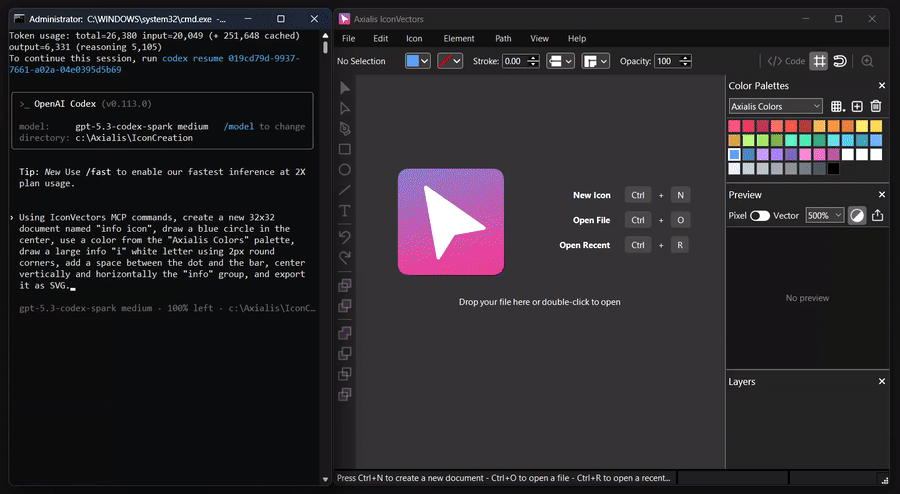Open the Path menu
900x494 pixels.
pyautogui.click(x=503, y=38)
